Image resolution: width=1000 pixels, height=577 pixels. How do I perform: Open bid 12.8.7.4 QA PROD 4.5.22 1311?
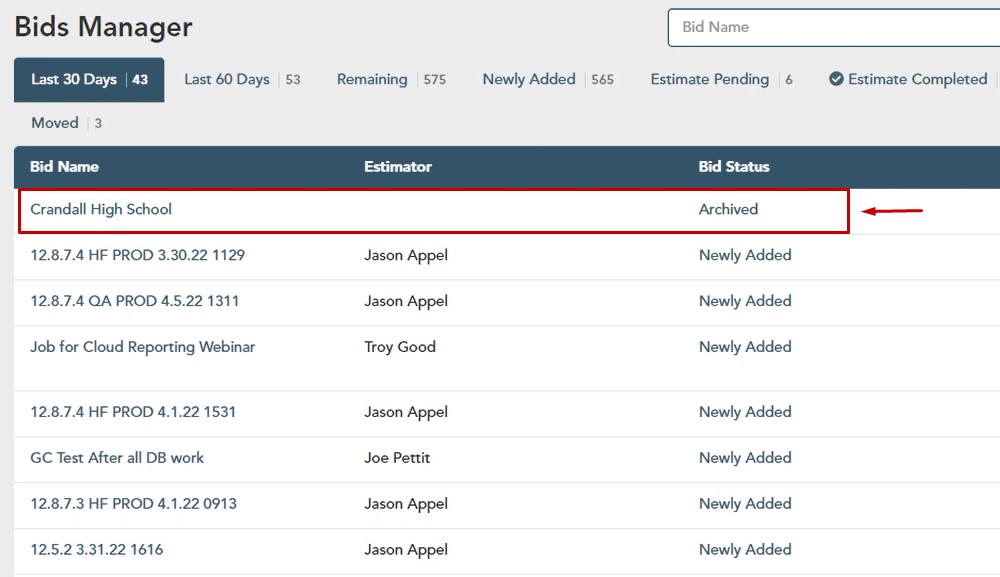[x=134, y=302]
